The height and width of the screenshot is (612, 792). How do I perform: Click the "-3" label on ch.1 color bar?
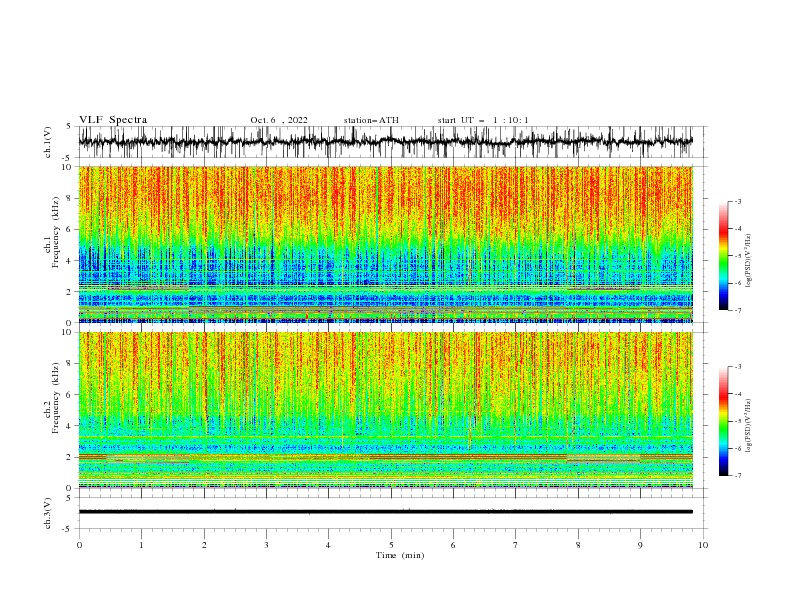pyautogui.click(x=737, y=201)
